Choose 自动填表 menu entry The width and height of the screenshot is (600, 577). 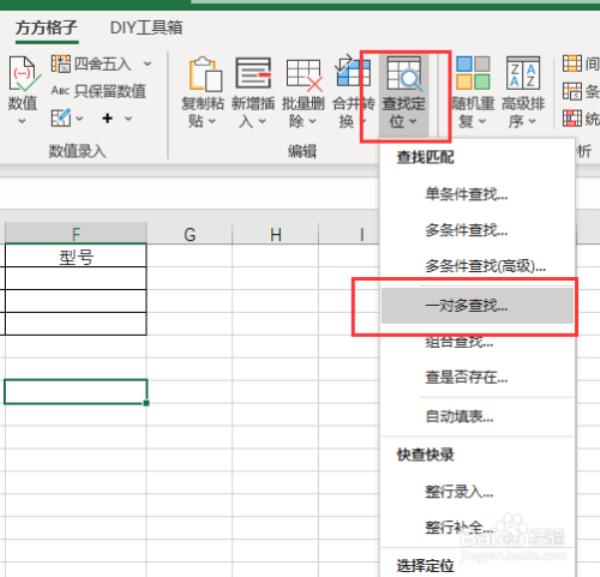point(477,417)
